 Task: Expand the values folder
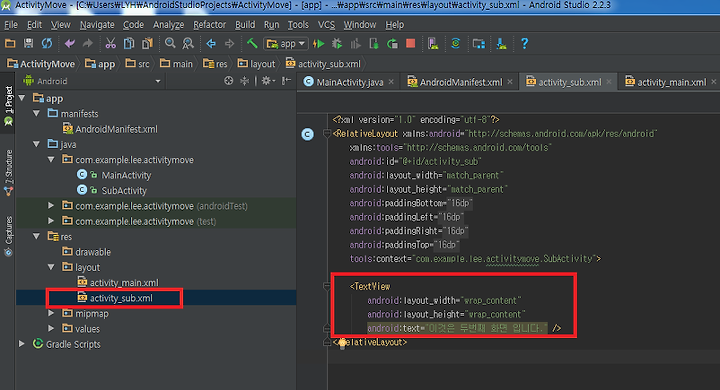coord(51,328)
